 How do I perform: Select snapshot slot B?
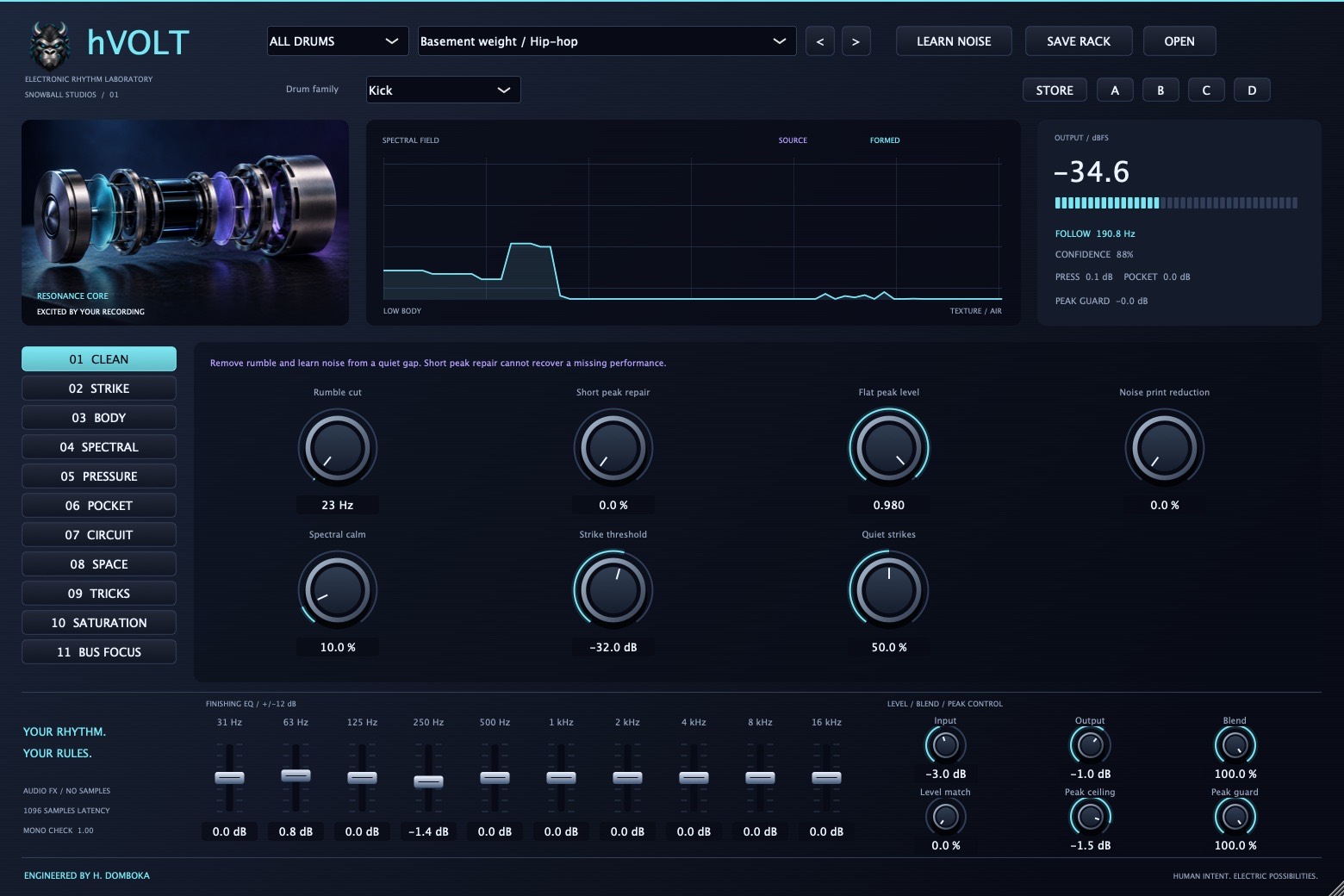click(x=1160, y=90)
